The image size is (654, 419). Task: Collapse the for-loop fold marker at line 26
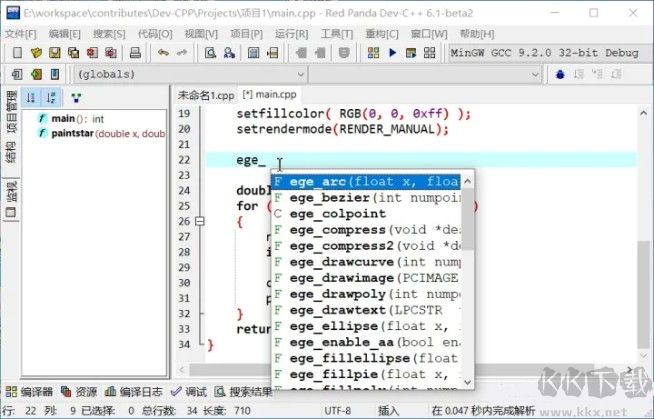click(200, 221)
